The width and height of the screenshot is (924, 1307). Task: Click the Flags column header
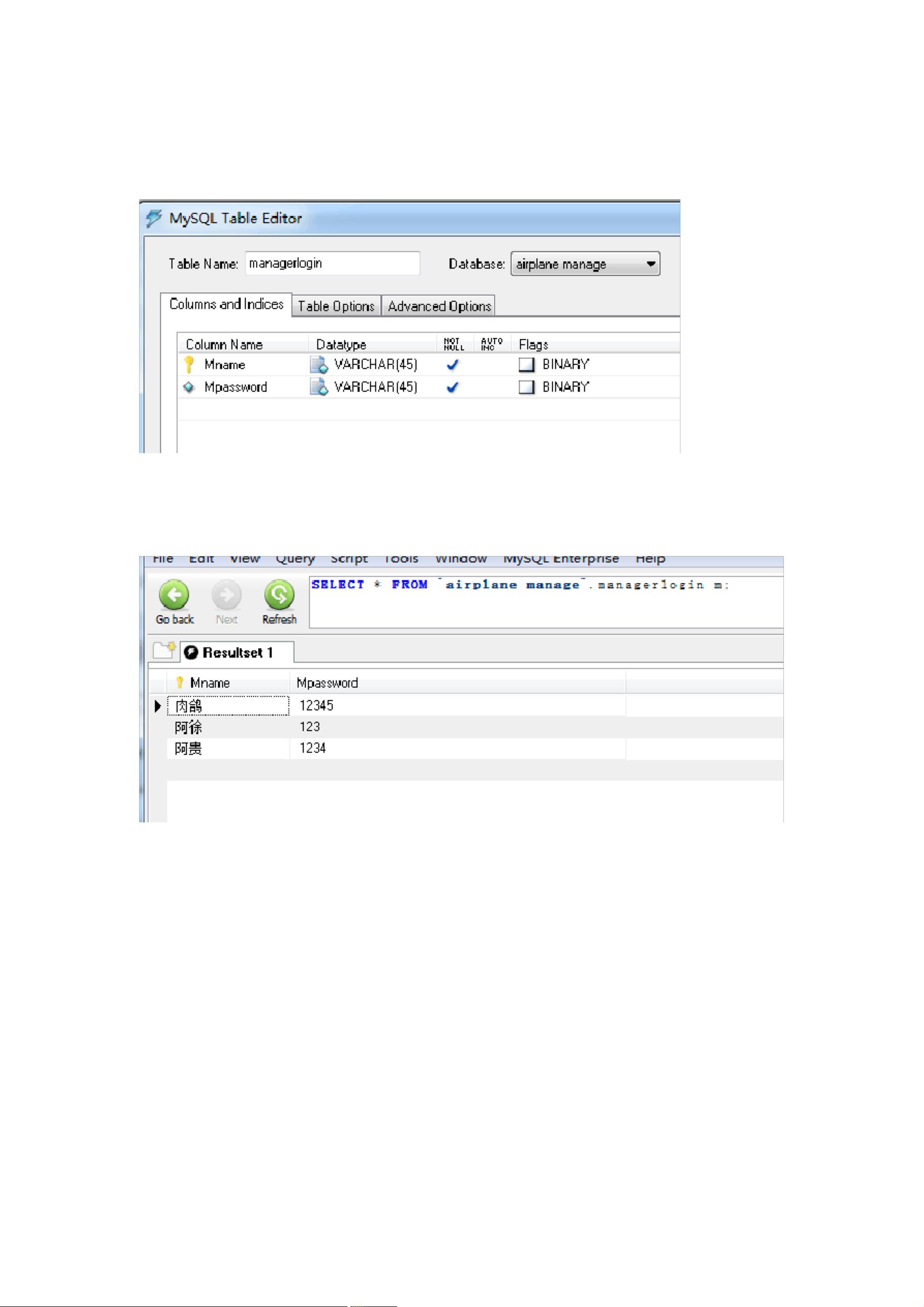coord(596,344)
